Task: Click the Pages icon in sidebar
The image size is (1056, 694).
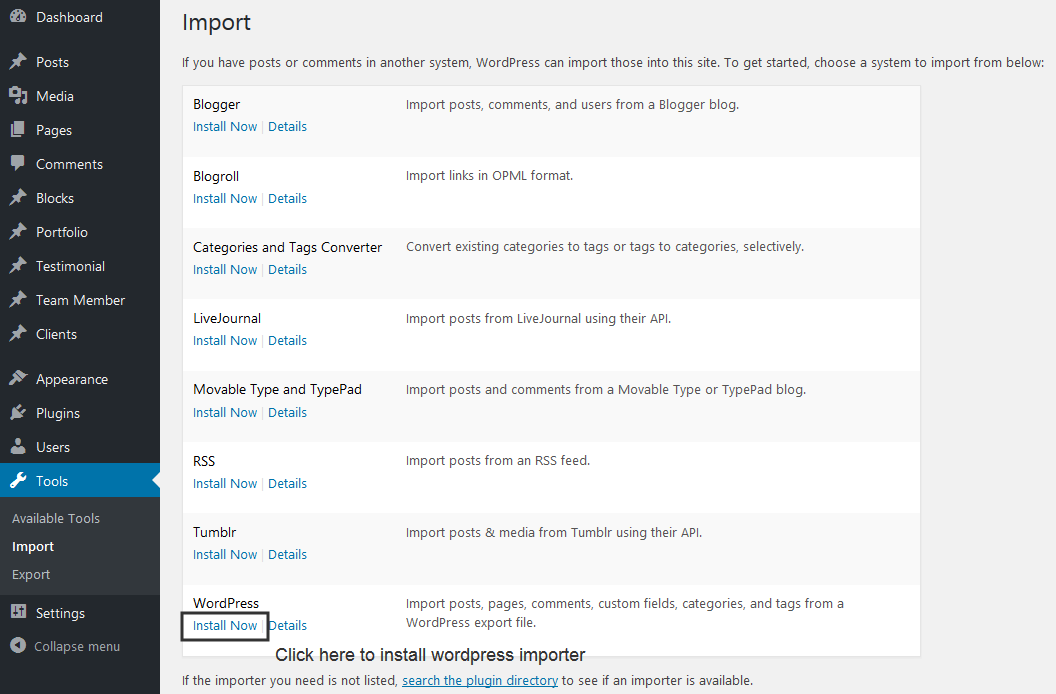Action: coord(18,130)
